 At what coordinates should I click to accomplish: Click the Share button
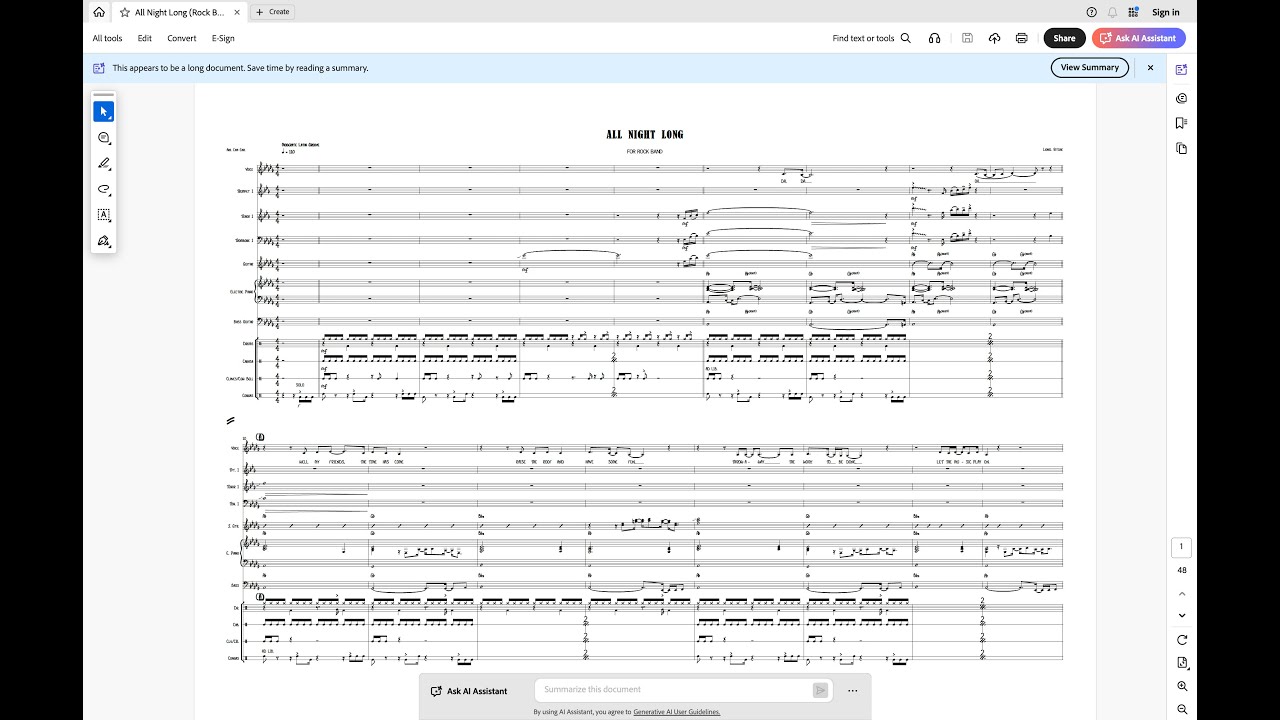[1065, 38]
